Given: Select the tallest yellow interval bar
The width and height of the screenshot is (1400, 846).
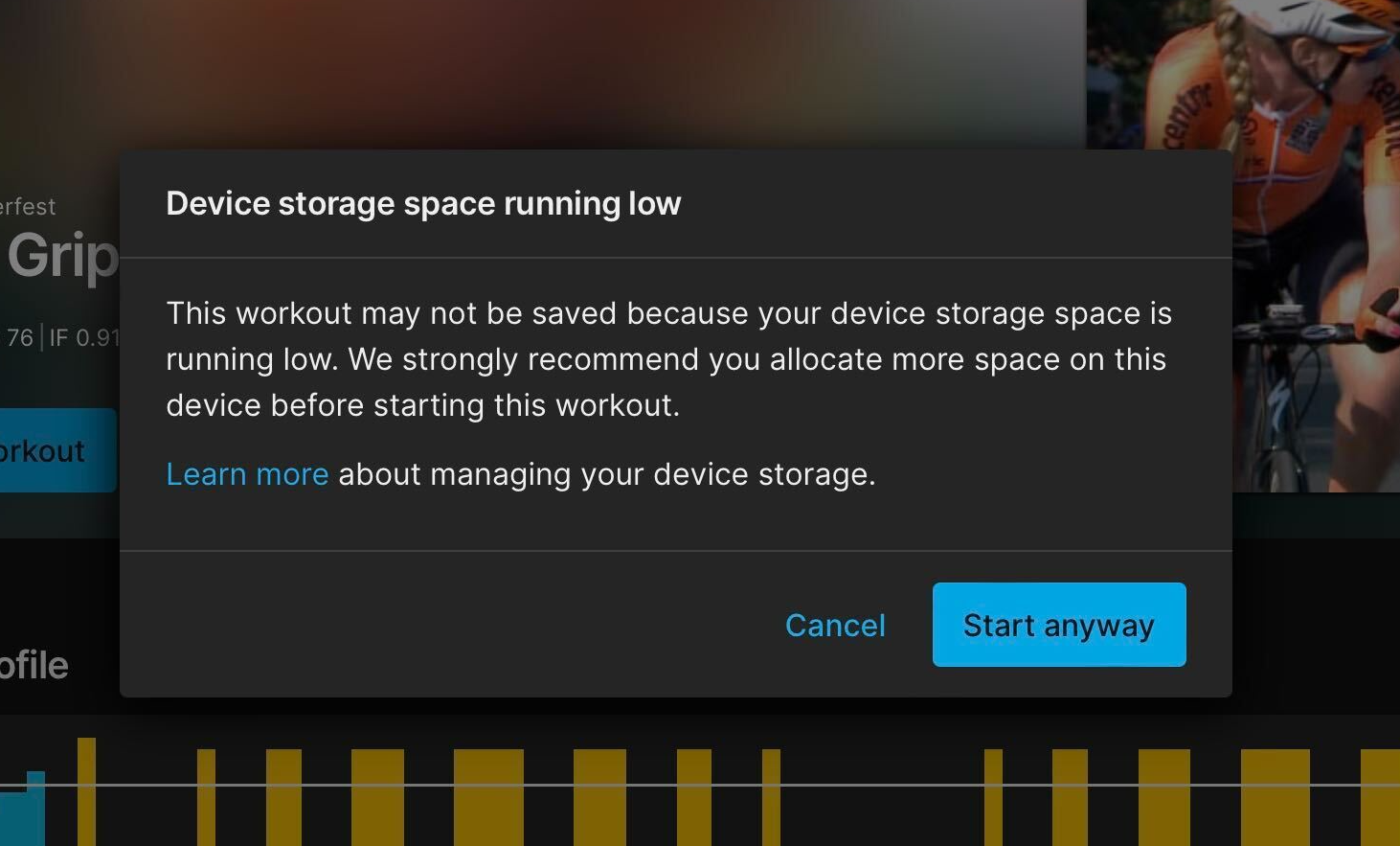Looking at the screenshot, I should tap(86, 791).
